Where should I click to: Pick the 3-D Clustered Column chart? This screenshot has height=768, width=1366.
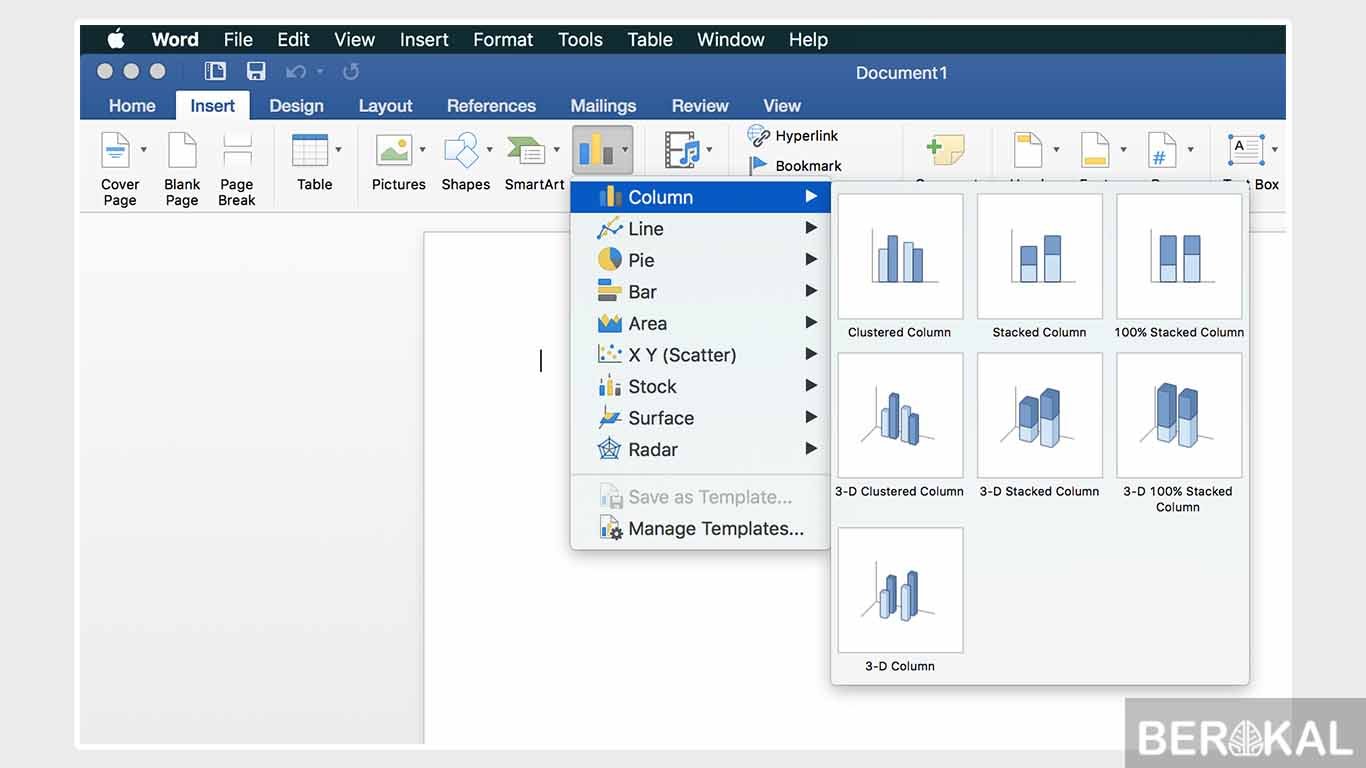pyautogui.click(x=900, y=415)
